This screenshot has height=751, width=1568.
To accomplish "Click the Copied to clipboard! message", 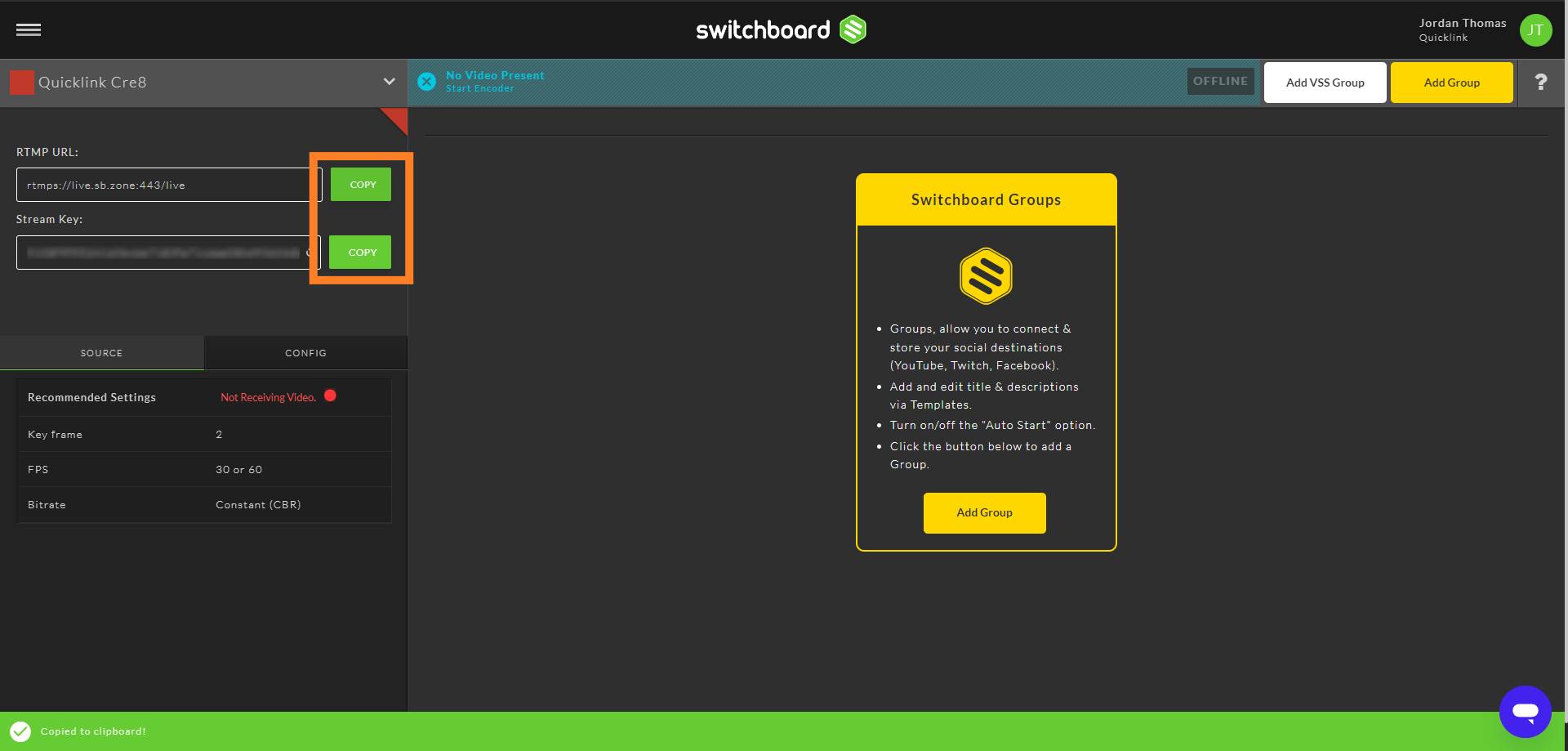I will [x=93, y=731].
